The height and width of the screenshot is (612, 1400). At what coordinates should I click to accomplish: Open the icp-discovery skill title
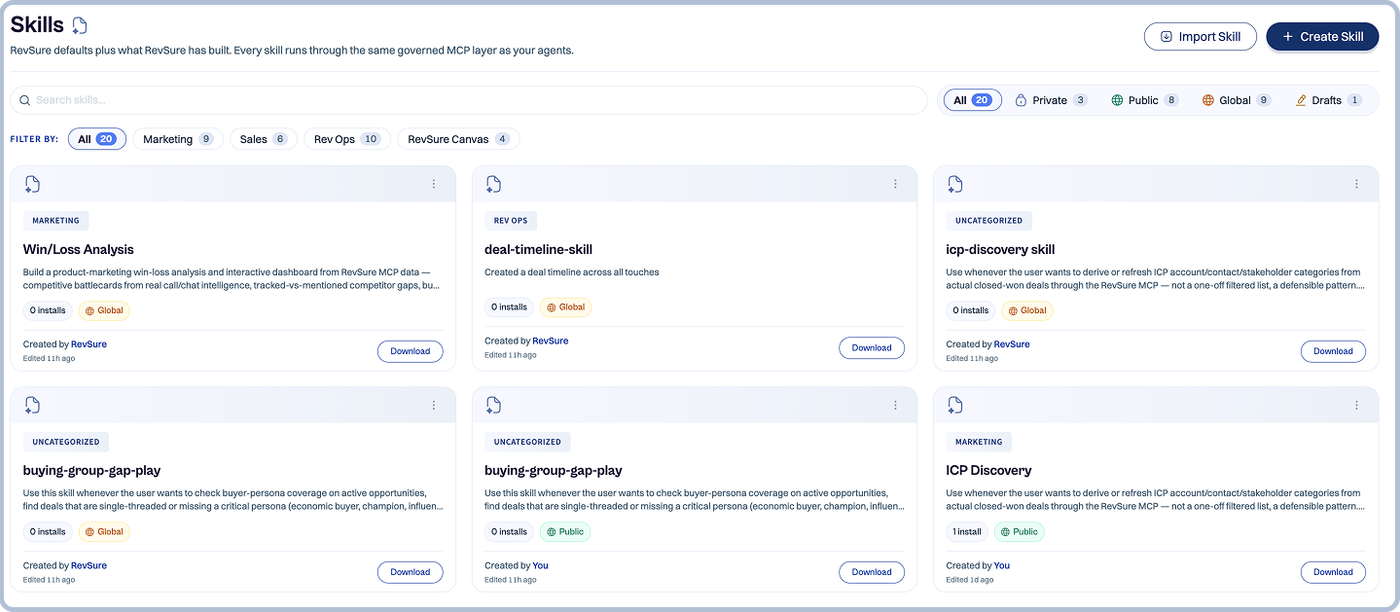1000,249
